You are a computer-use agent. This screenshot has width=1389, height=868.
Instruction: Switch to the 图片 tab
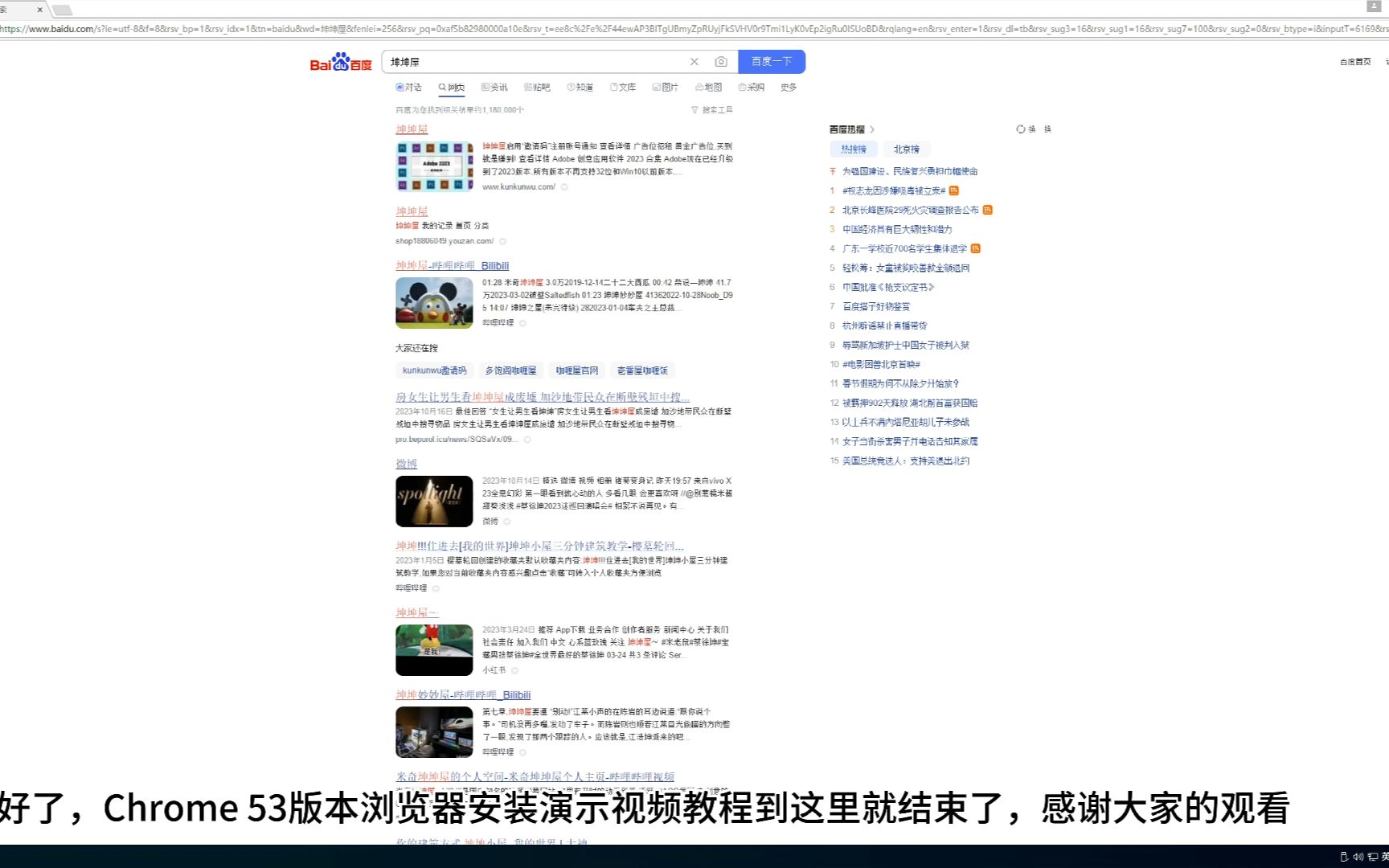[x=666, y=88]
